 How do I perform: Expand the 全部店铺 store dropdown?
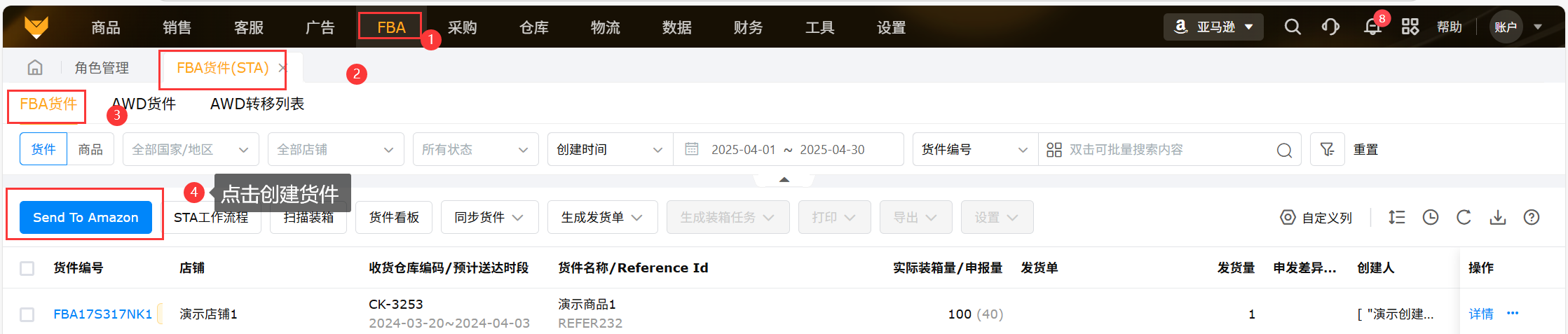(335, 149)
